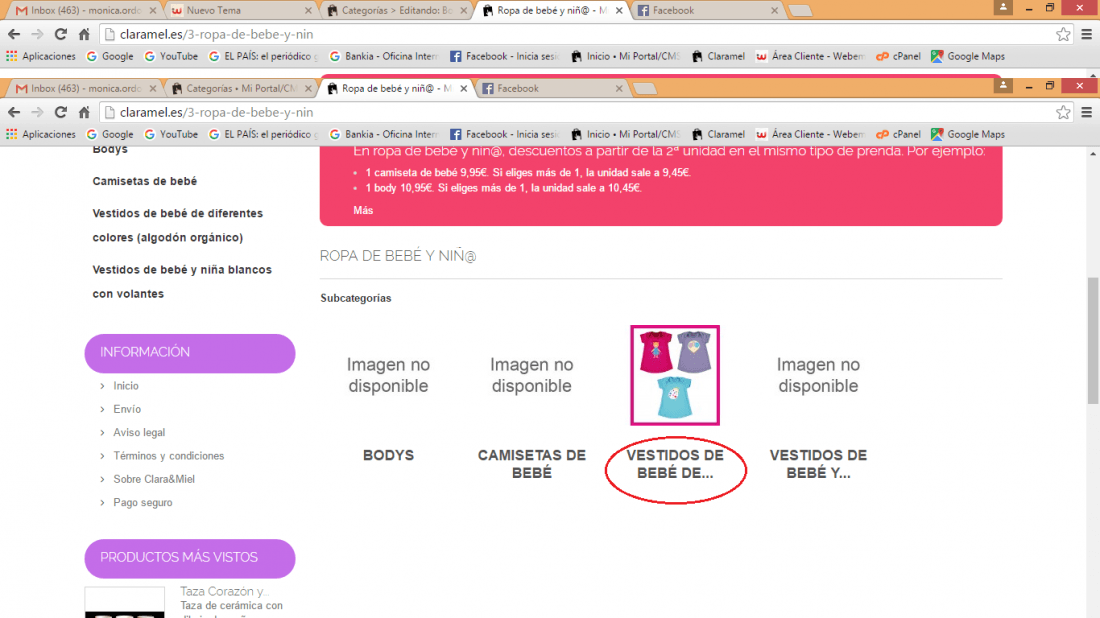Switch to Facebook tab in inner window
Screen dimensions: 1100x618
551,88
